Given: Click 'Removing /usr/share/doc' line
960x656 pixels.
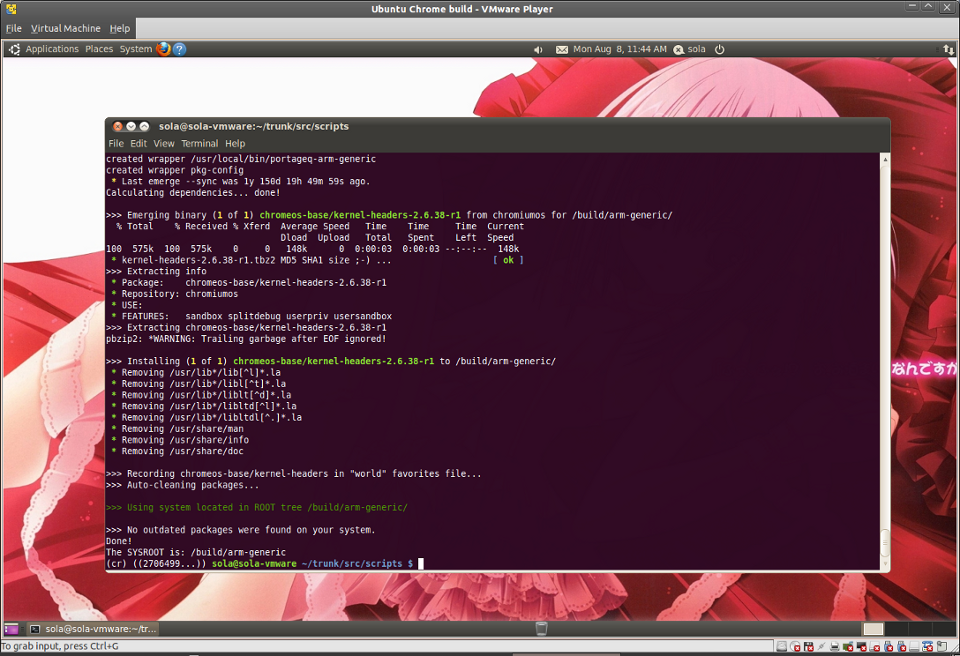Looking at the screenshot, I should pos(178,451).
